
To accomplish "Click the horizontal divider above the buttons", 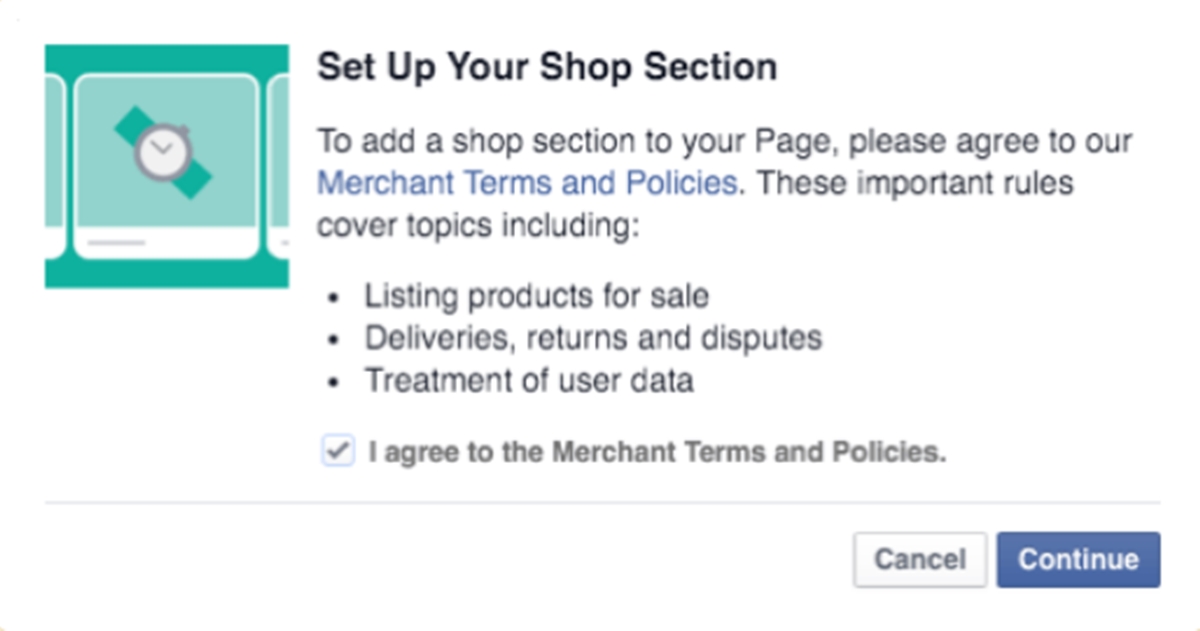I will [x=602, y=502].
